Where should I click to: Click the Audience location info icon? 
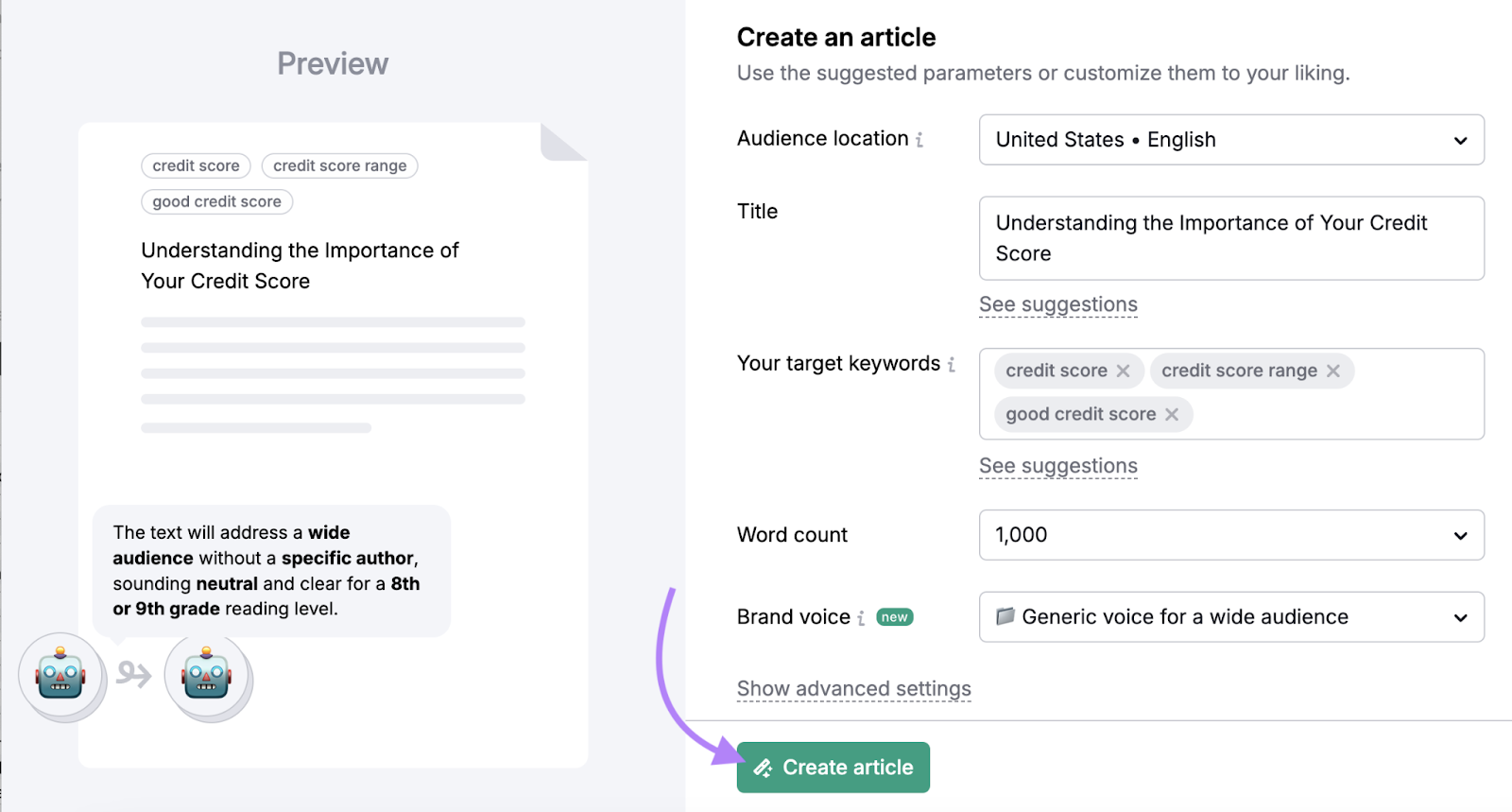coord(919,140)
